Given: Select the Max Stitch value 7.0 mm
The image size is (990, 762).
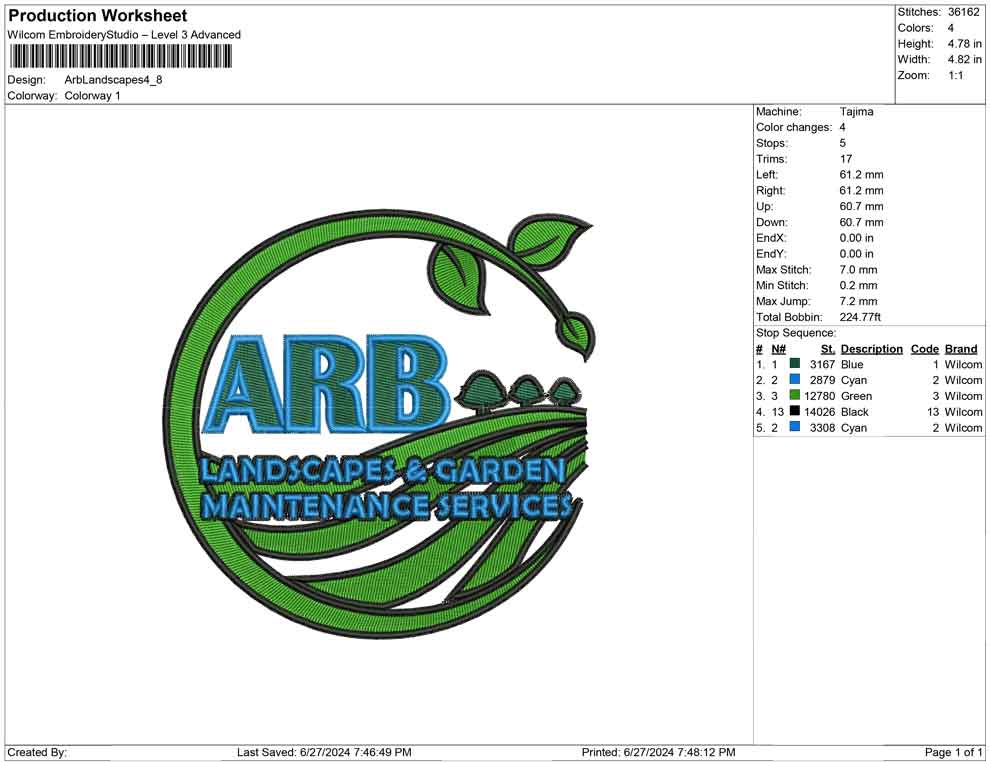Looking at the screenshot, I should (858, 270).
